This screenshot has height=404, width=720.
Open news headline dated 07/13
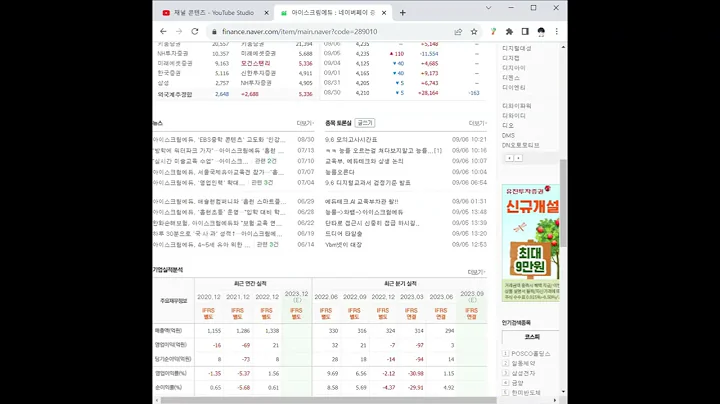(x=219, y=151)
